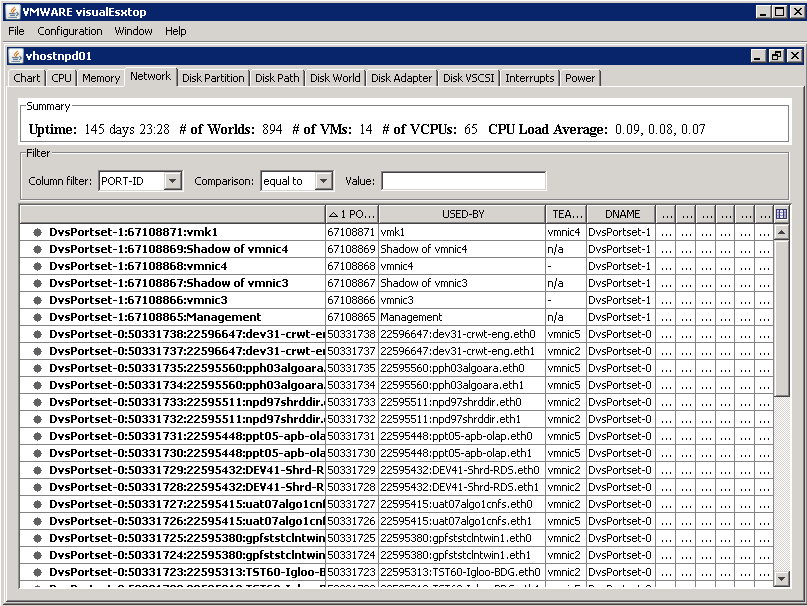Image resolution: width=807 pixels, height=606 pixels.
Task: Click the Java icon in vhostnpd01 title bar
Action: point(16,56)
